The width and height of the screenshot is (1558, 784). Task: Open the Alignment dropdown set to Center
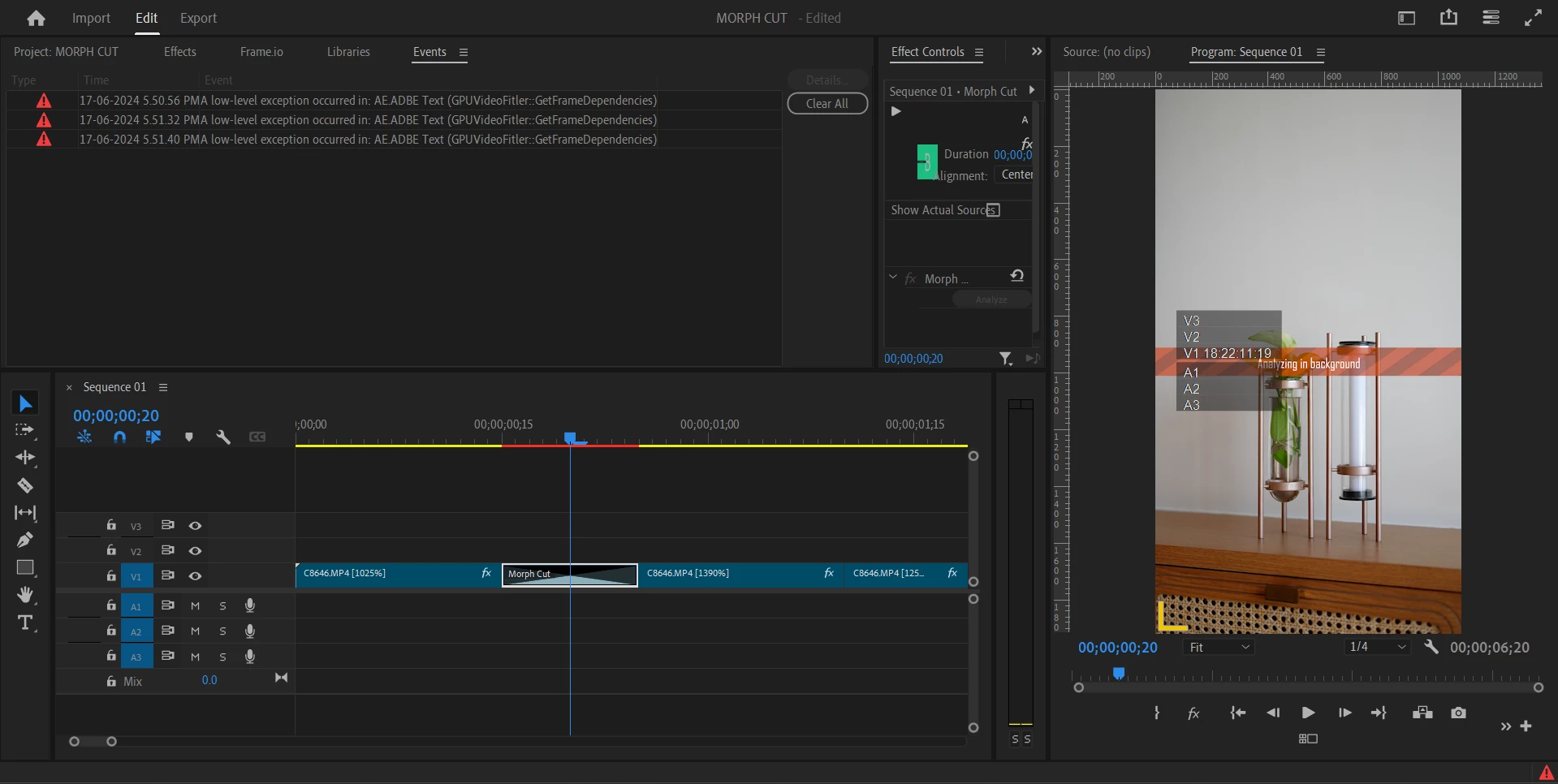coord(1015,174)
